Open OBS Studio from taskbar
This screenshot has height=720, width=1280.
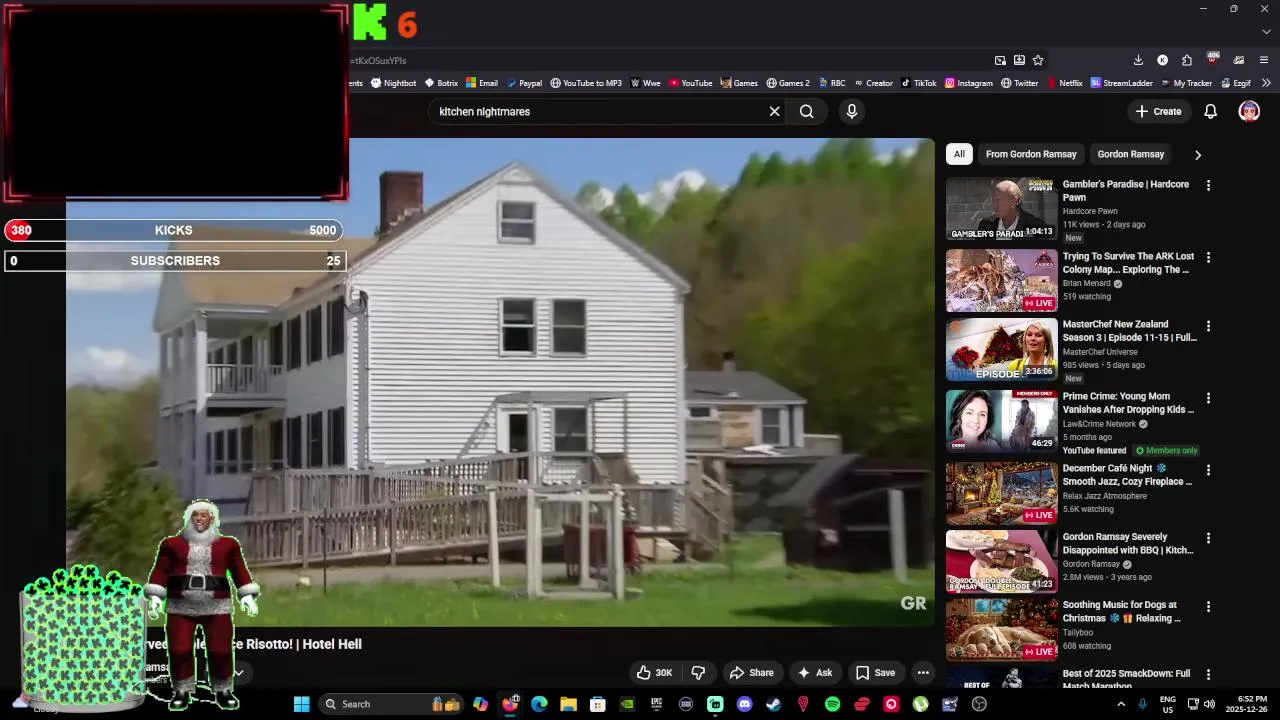click(x=979, y=704)
